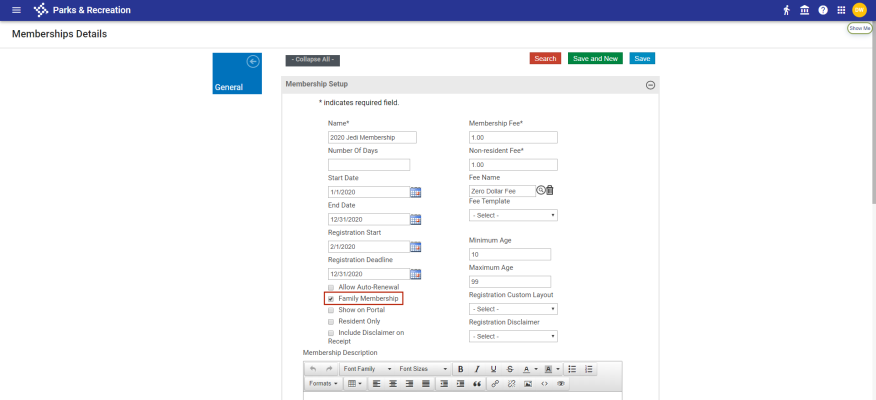876x400 pixels.
Task: Open the hamburger navigation menu
Action: (15, 10)
